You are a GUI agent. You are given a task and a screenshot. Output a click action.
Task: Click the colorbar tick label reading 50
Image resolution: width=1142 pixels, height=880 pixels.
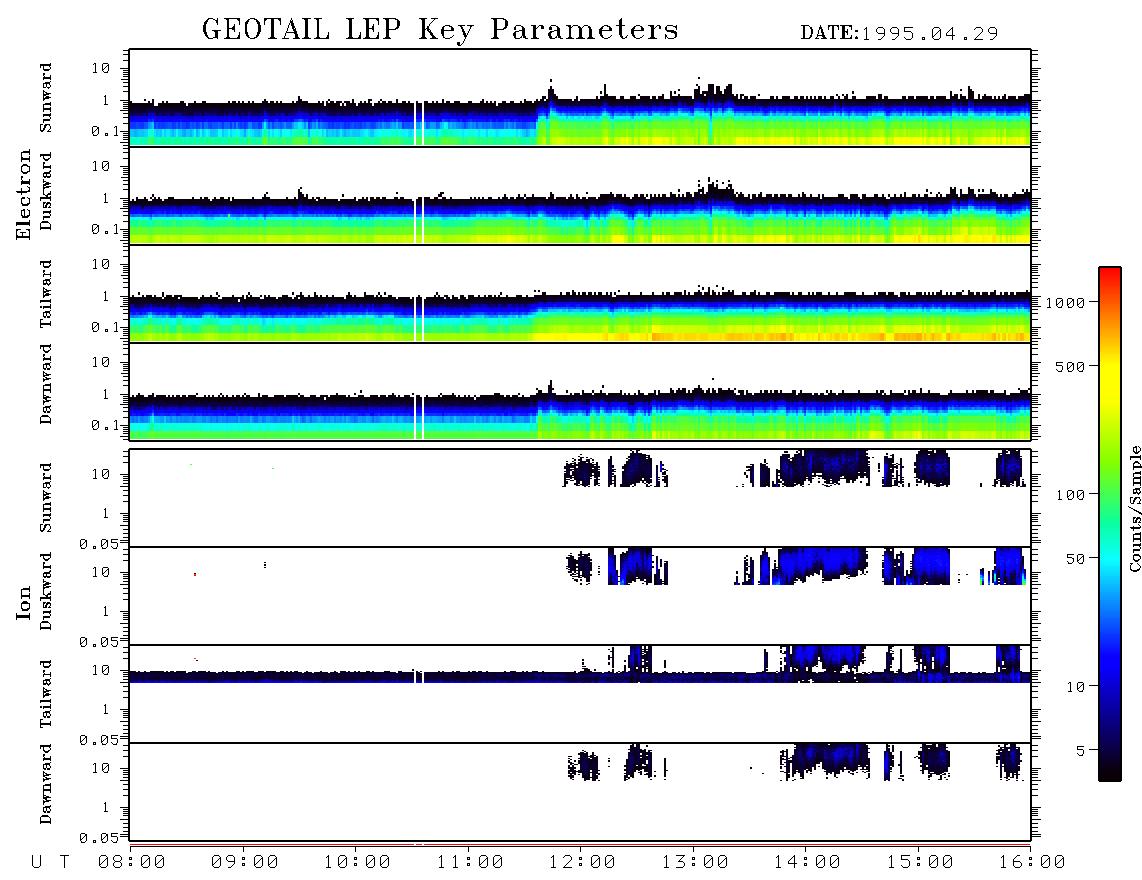[x=1075, y=559]
